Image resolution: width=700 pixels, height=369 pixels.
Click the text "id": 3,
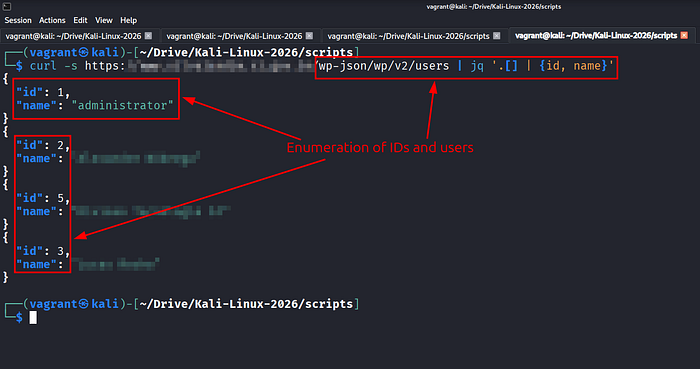(43, 251)
